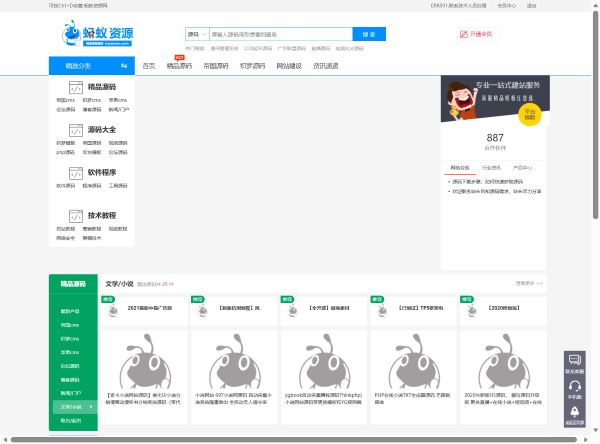600x444 pixels.
Task: Click the small ant icon beside 【2020终极版】 item
Action: [x=471, y=311]
